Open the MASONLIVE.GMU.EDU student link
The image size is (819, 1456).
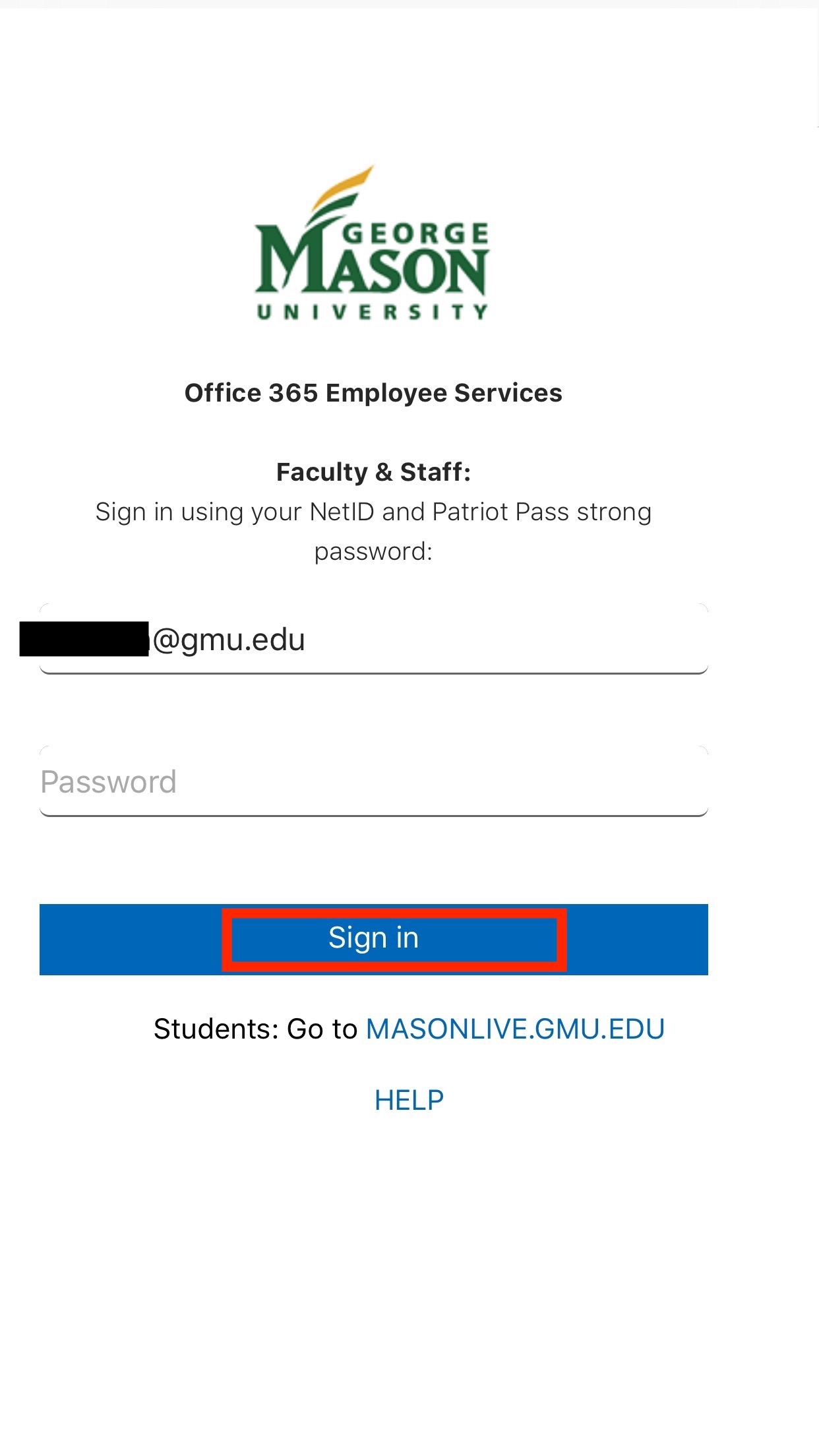pos(515,1029)
